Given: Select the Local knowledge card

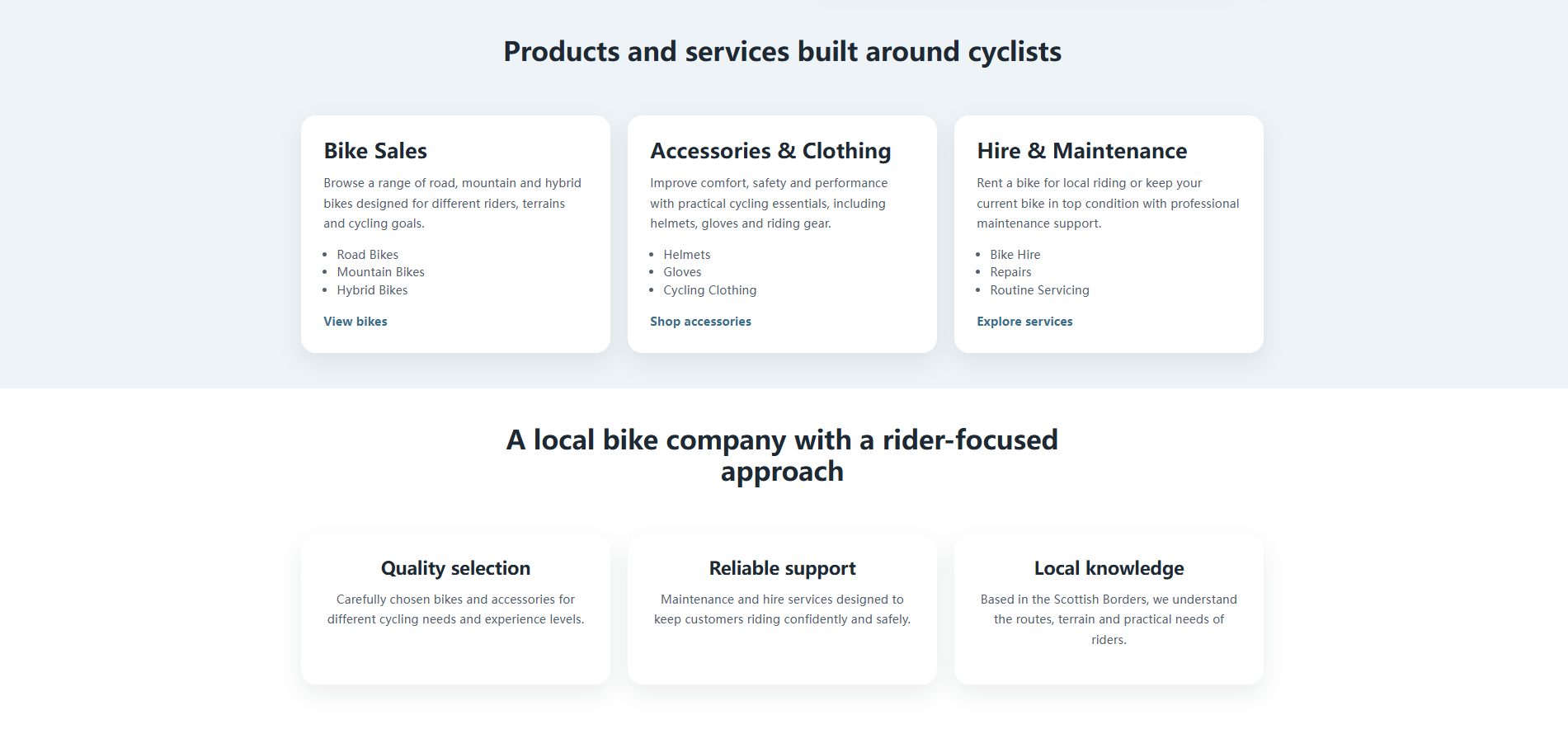Looking at the screenshot, I should pos(1108,609).
